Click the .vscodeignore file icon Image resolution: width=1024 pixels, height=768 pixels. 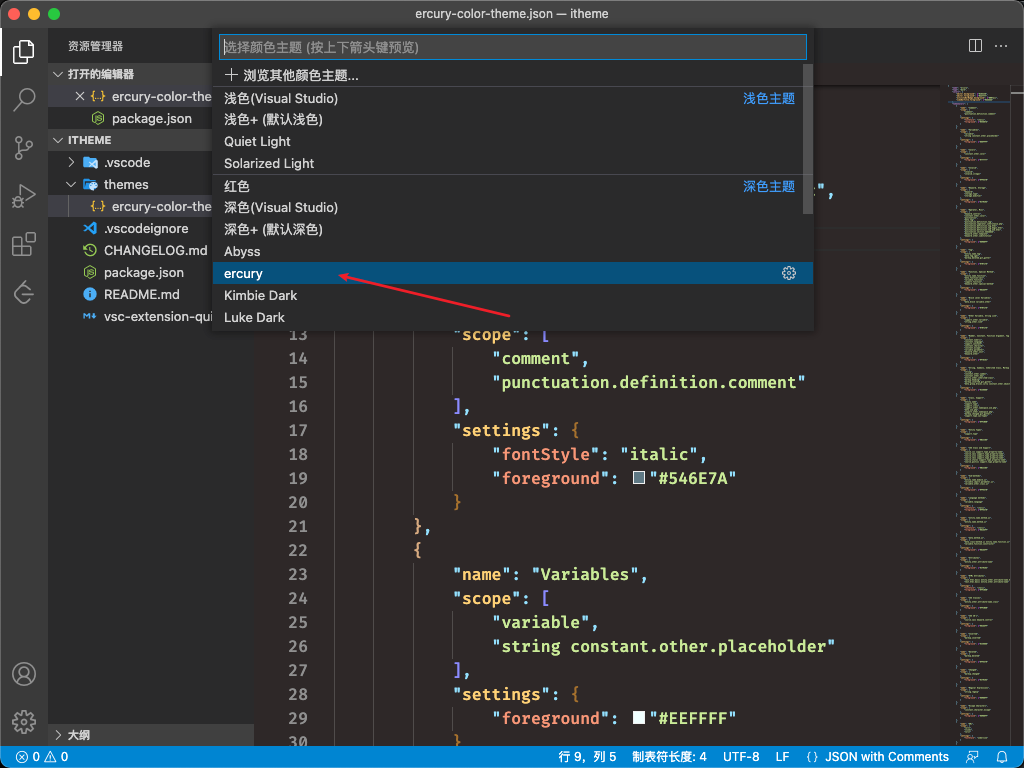(x=90, y=228)
